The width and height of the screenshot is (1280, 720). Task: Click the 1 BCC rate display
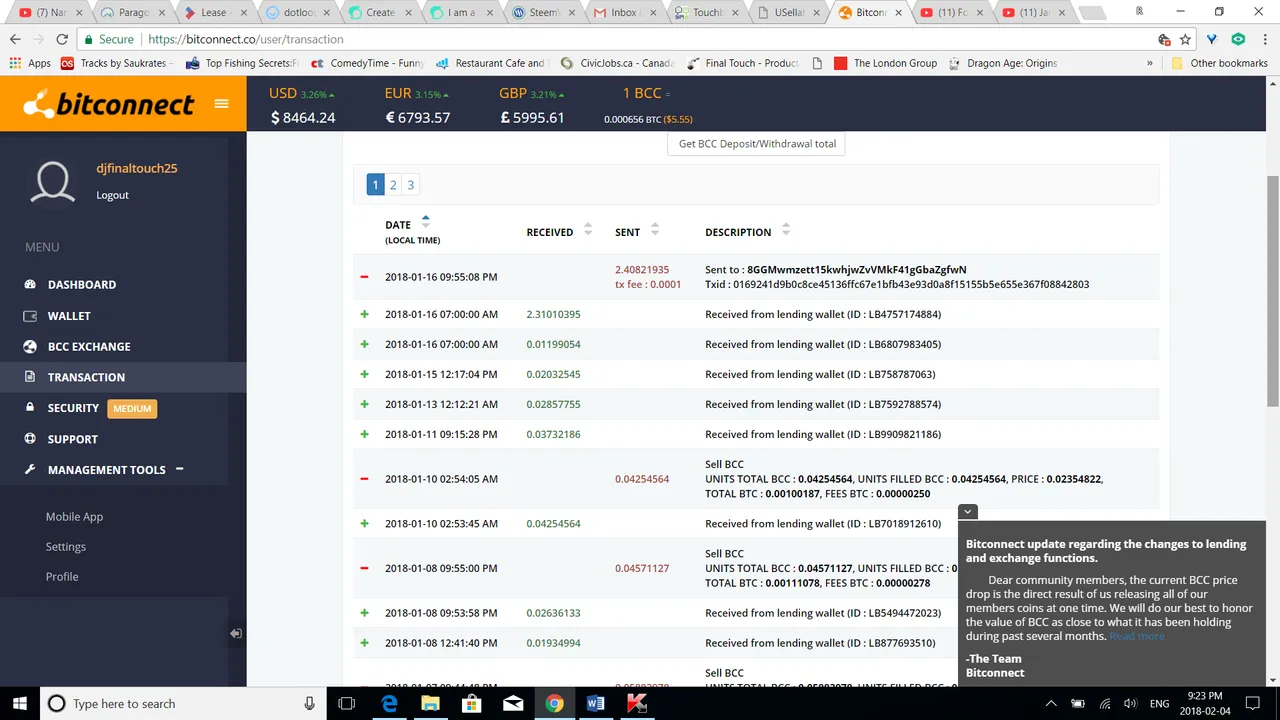[x=646, y=105]
